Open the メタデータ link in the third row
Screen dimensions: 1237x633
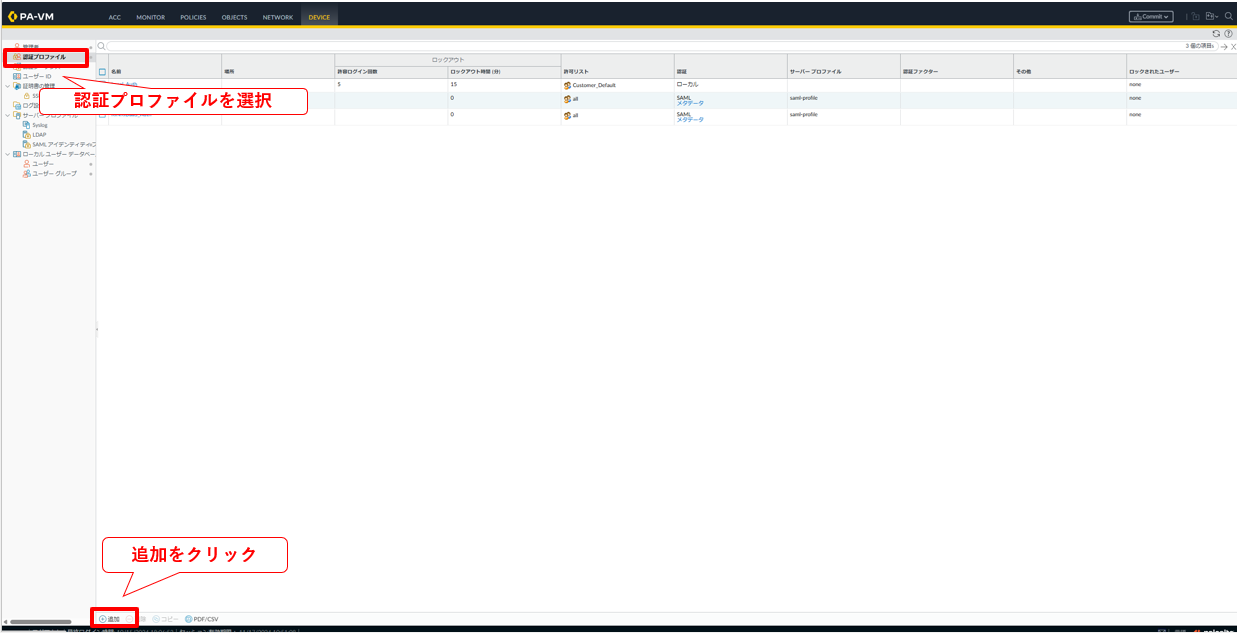[690, 119]
